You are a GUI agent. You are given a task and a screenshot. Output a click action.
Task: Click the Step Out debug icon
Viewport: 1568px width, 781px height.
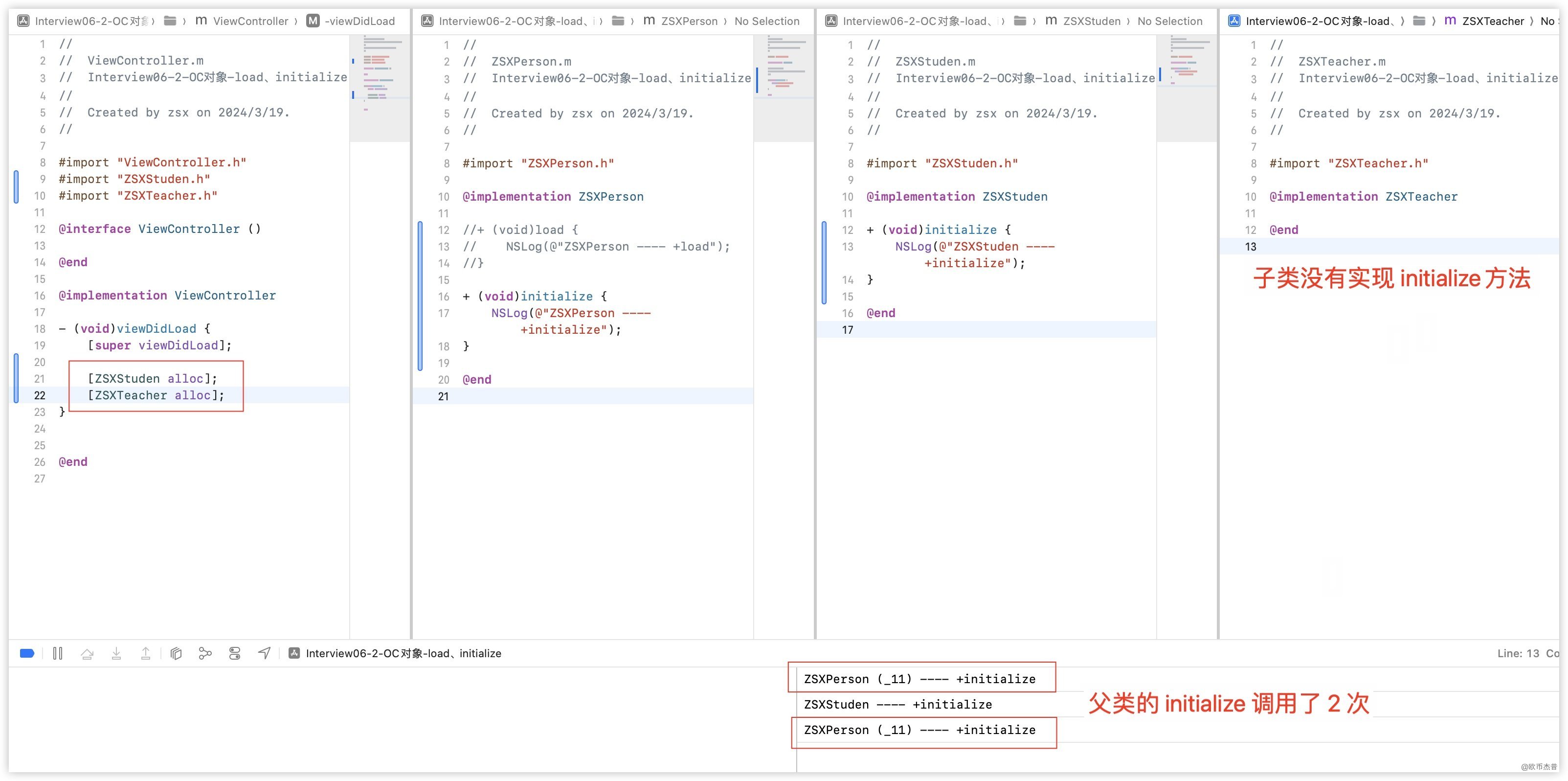coord(145,654)
